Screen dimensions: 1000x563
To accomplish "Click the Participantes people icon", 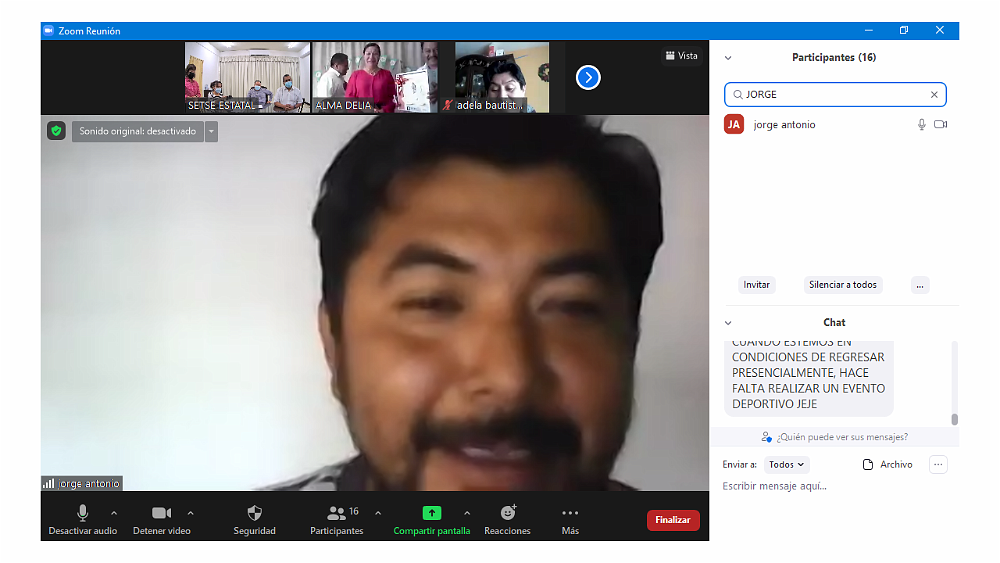I will 336,513.
